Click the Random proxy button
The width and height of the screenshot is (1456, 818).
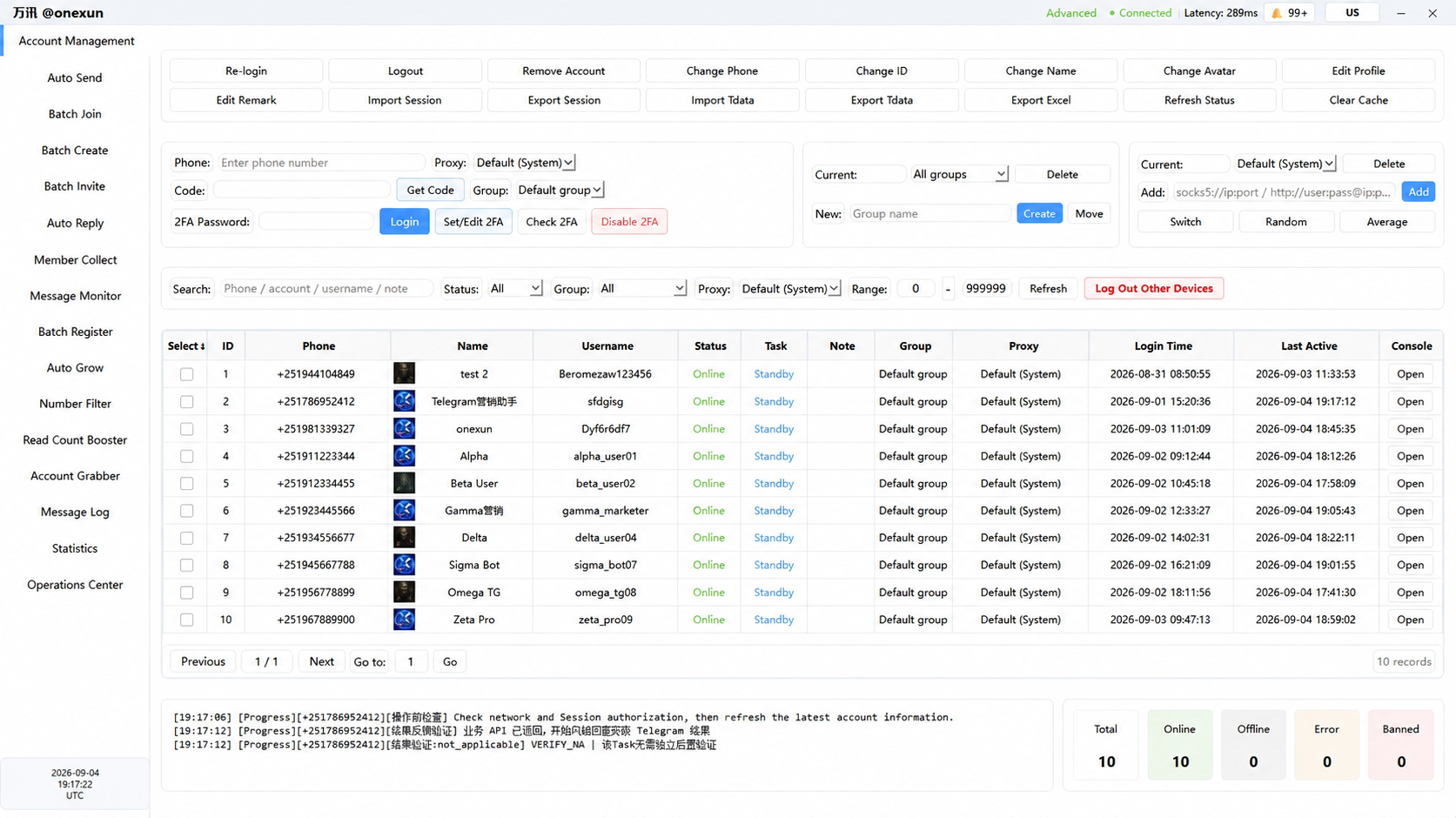[1285, 222]
